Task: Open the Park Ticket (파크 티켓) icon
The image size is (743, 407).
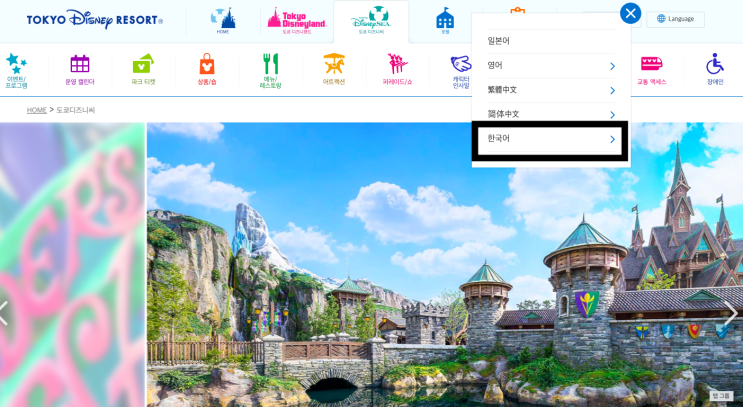Action: click(143, 70)
